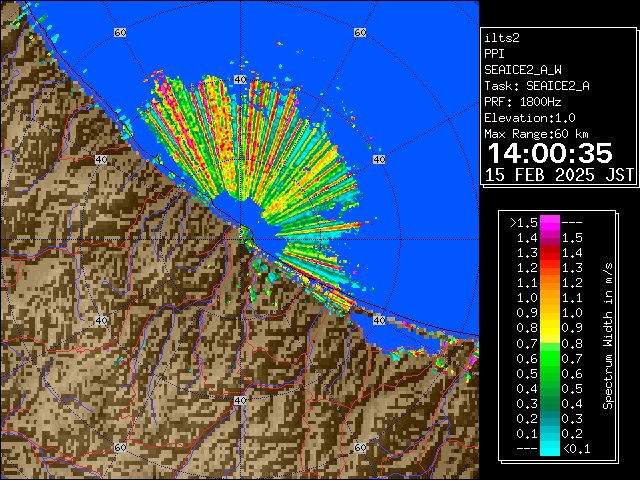This screenshot has width=640, height=480.
Task: Click the "PRF: 1800Hz" text
Action: [522, 102]
